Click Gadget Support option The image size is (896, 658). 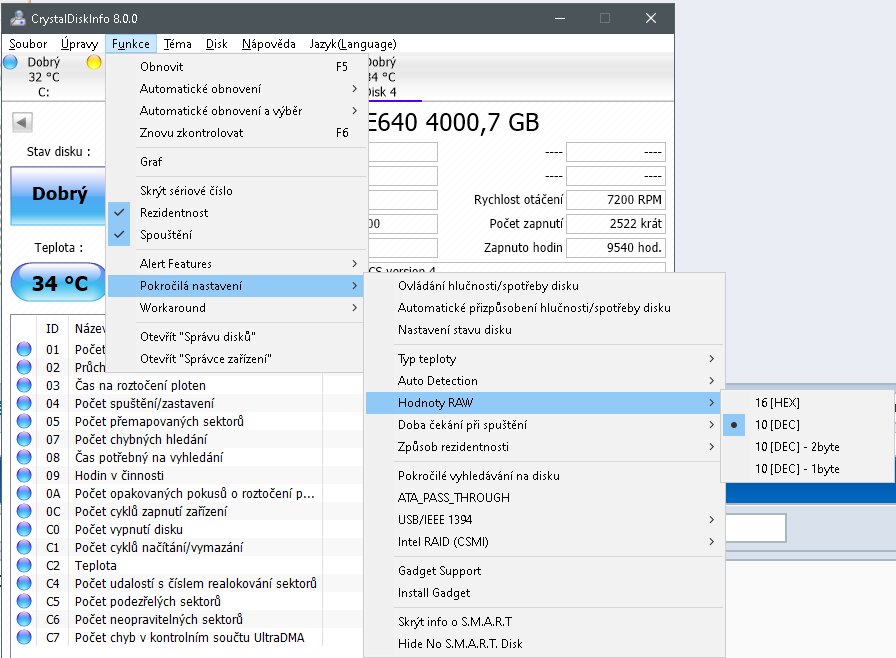545,571
